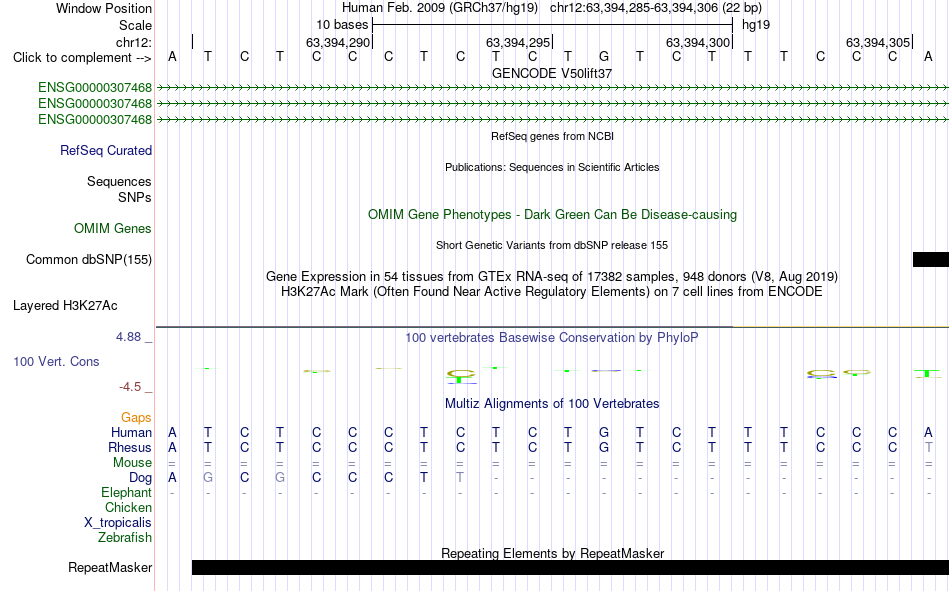
Task: Select the Human alignment row label
Action: (131, 432)
